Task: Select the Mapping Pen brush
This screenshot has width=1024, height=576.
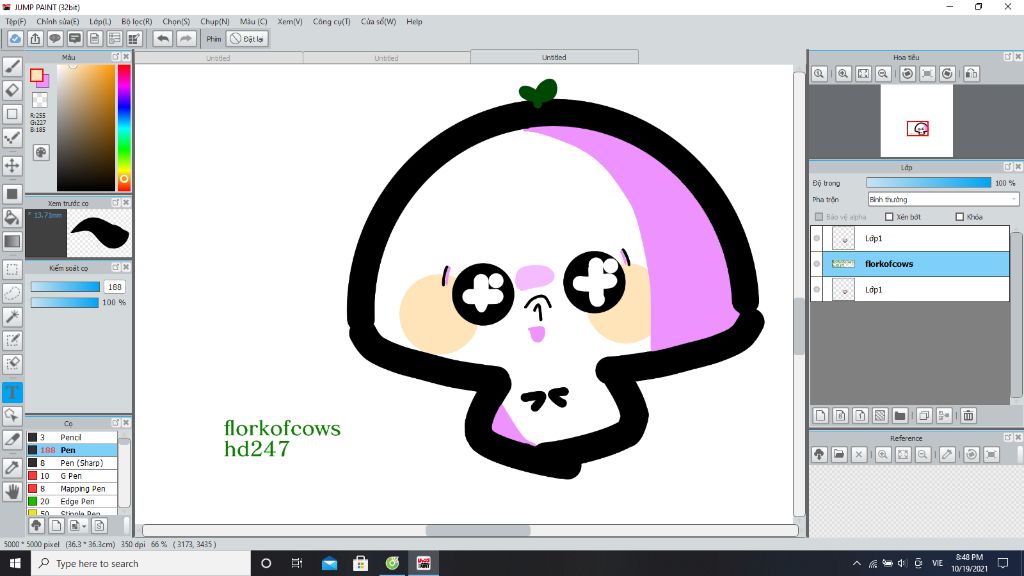Action: 72,488
